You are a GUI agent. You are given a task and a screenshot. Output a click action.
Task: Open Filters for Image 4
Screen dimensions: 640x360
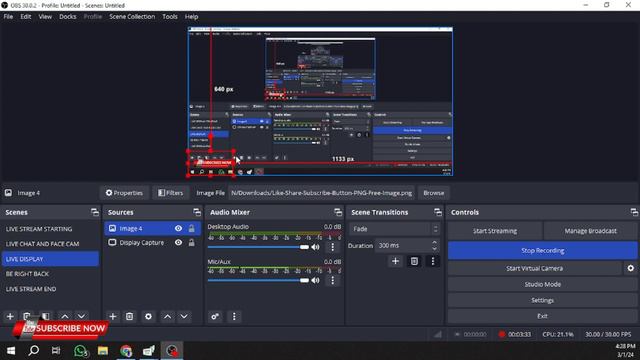pyautogui.click(x=171, y=193)
